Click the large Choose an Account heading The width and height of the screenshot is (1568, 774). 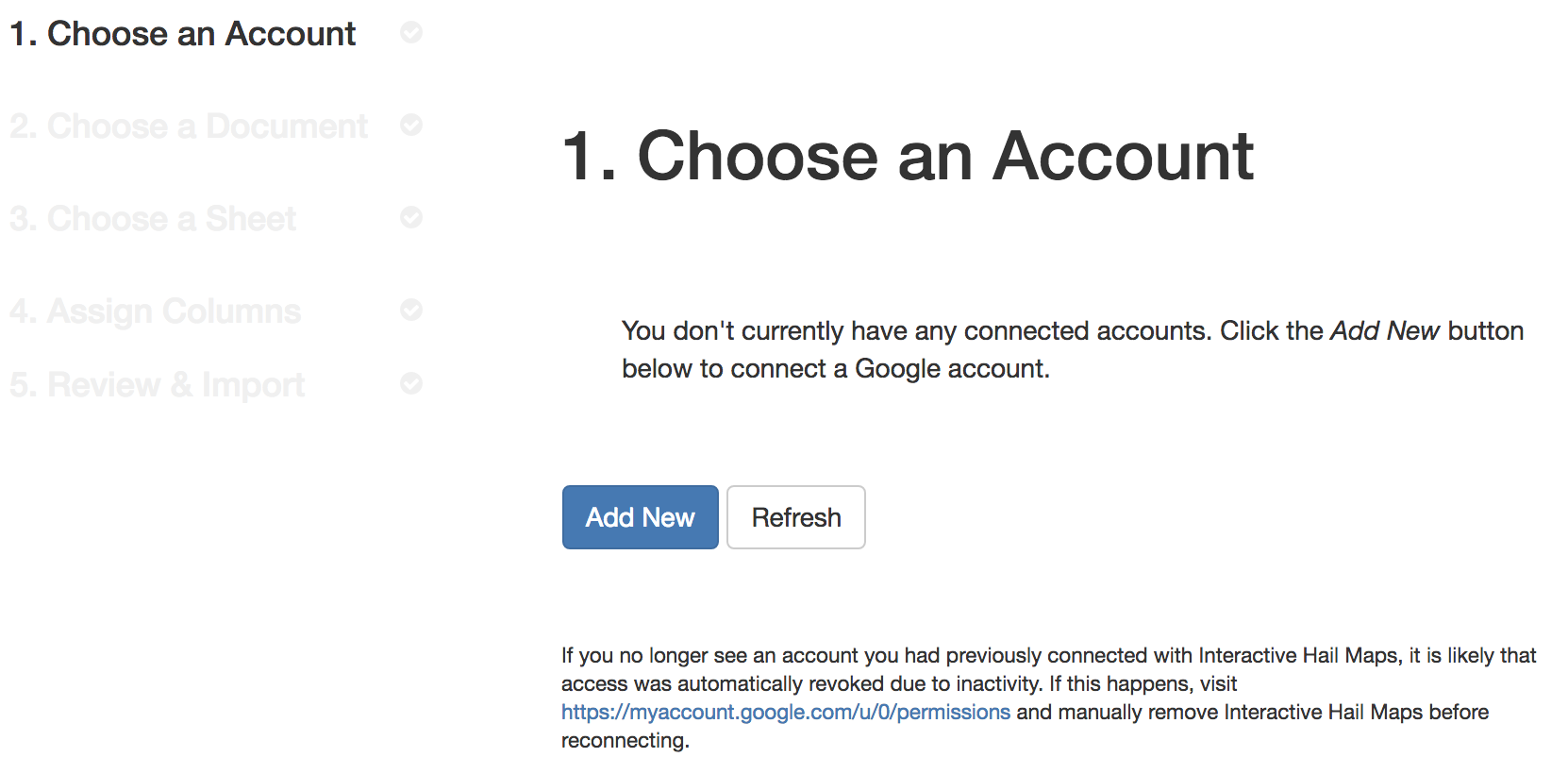[908, 156]
